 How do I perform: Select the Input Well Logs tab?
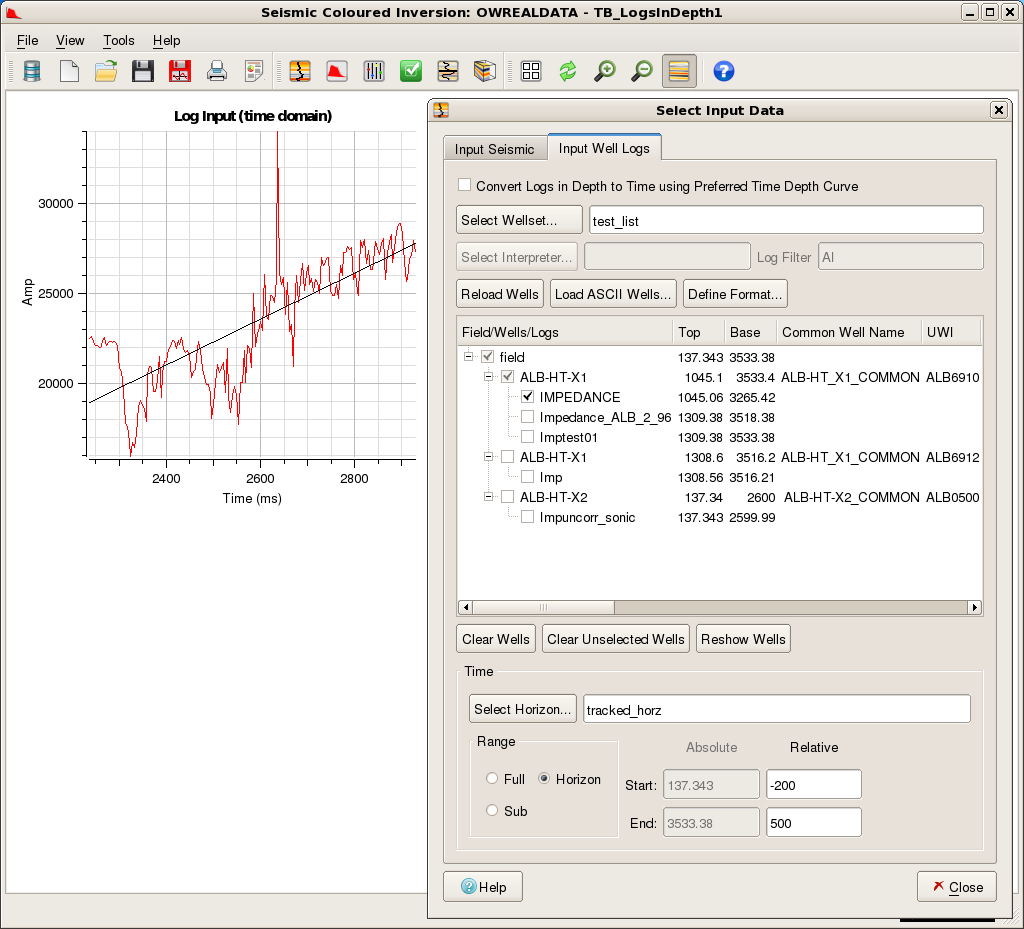pos(604,148)
